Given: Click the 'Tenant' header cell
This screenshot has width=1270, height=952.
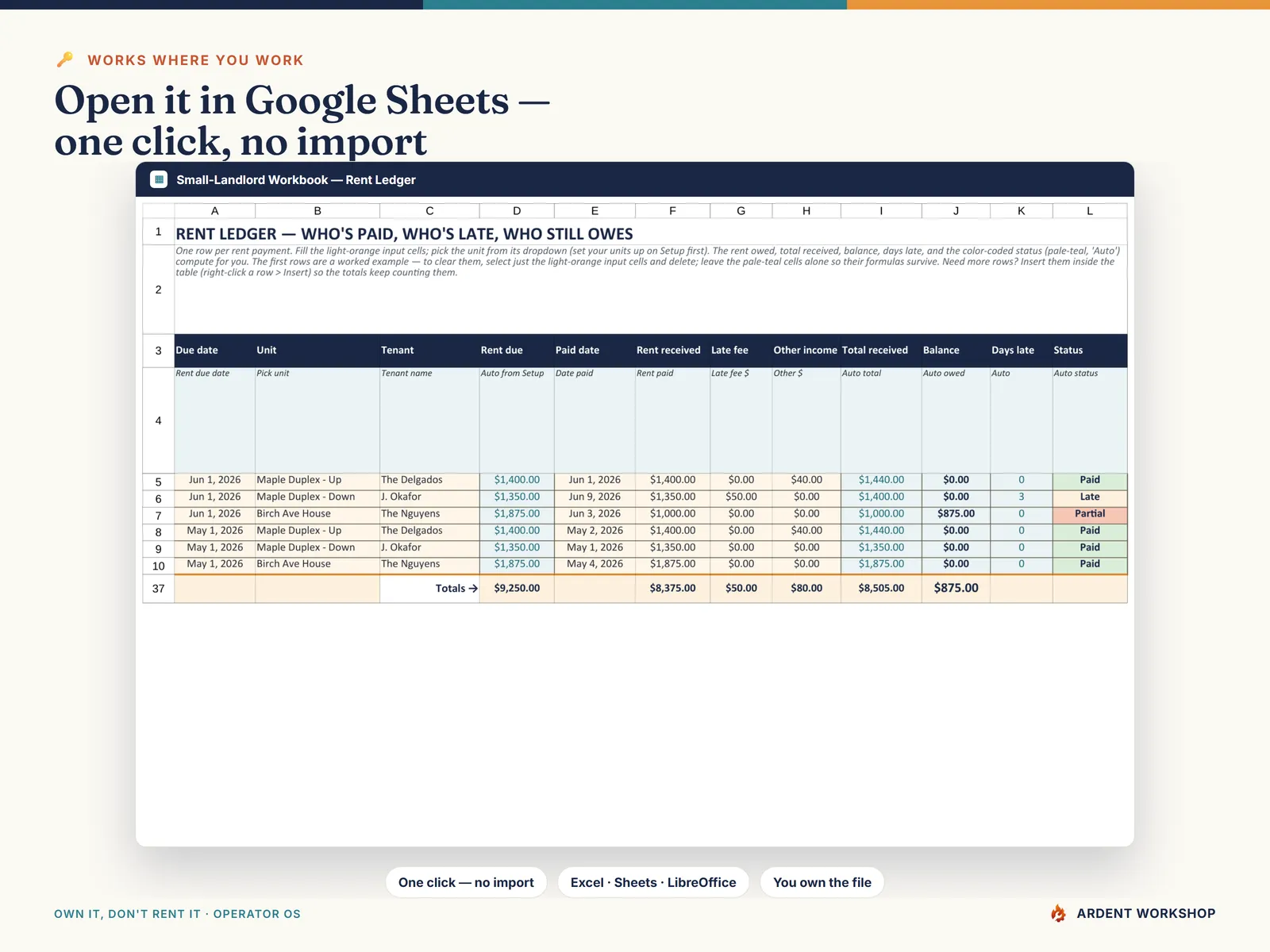Looking at the screenshot, I should (429, 350).
